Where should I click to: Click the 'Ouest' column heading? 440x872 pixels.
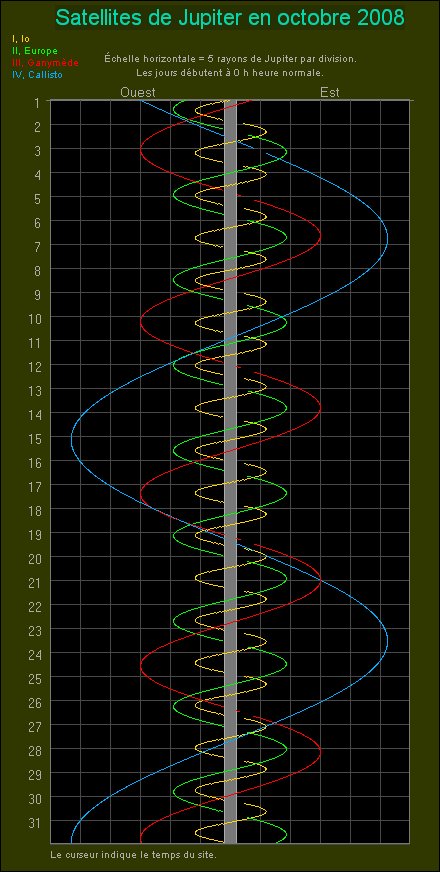pyautogui.click(x=137, y=92)
